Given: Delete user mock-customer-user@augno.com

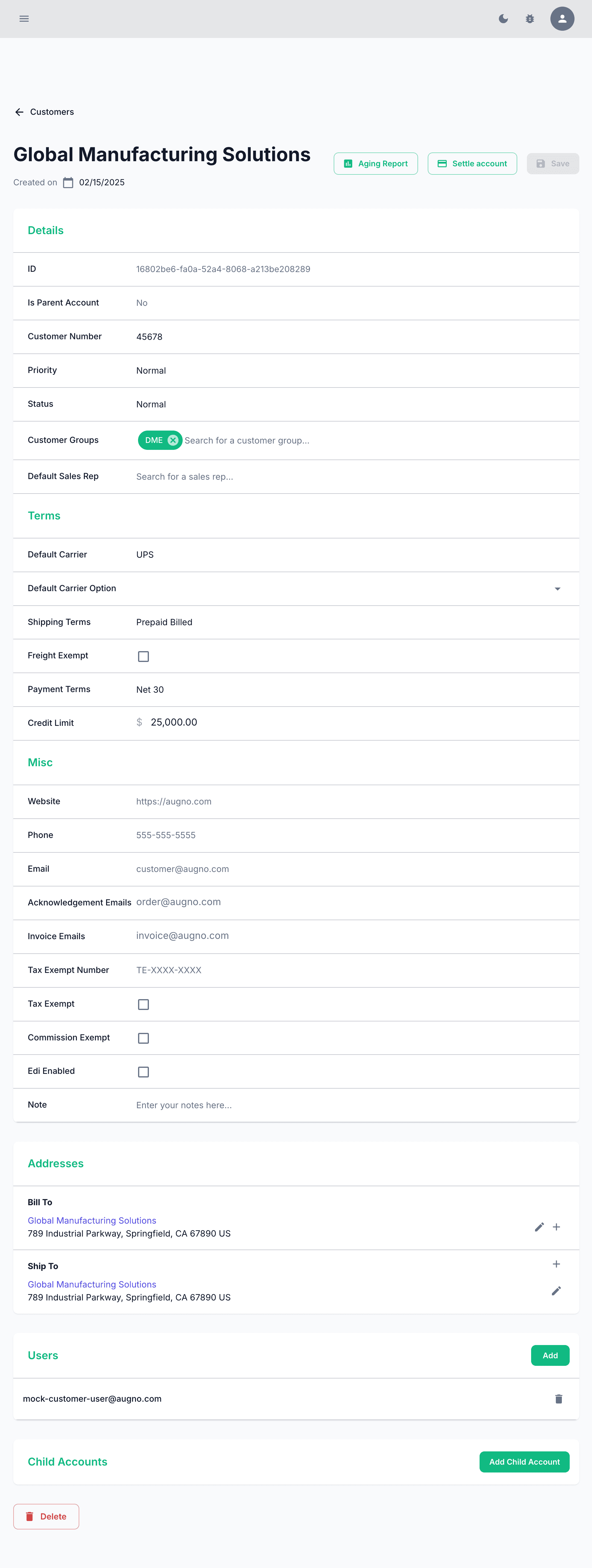Looking at the screenshot, I should tap(559, 1399).
